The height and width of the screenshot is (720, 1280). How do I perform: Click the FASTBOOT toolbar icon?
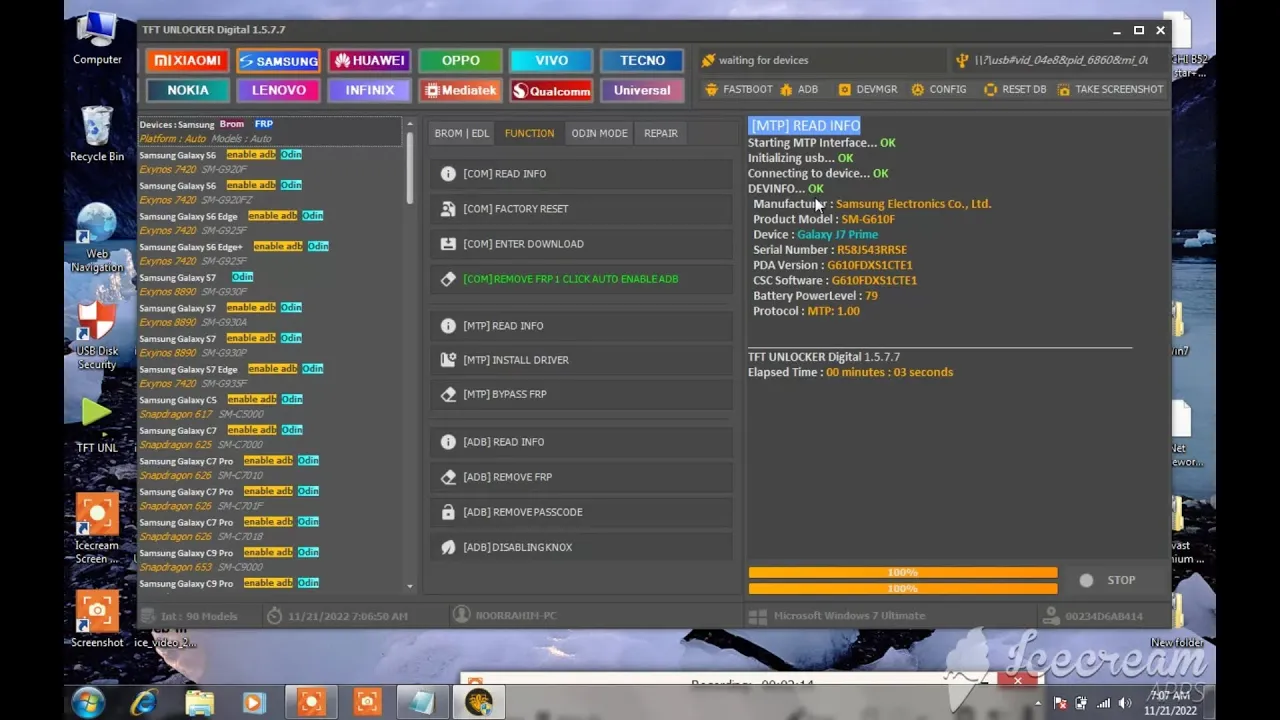(x=712, y=89)
